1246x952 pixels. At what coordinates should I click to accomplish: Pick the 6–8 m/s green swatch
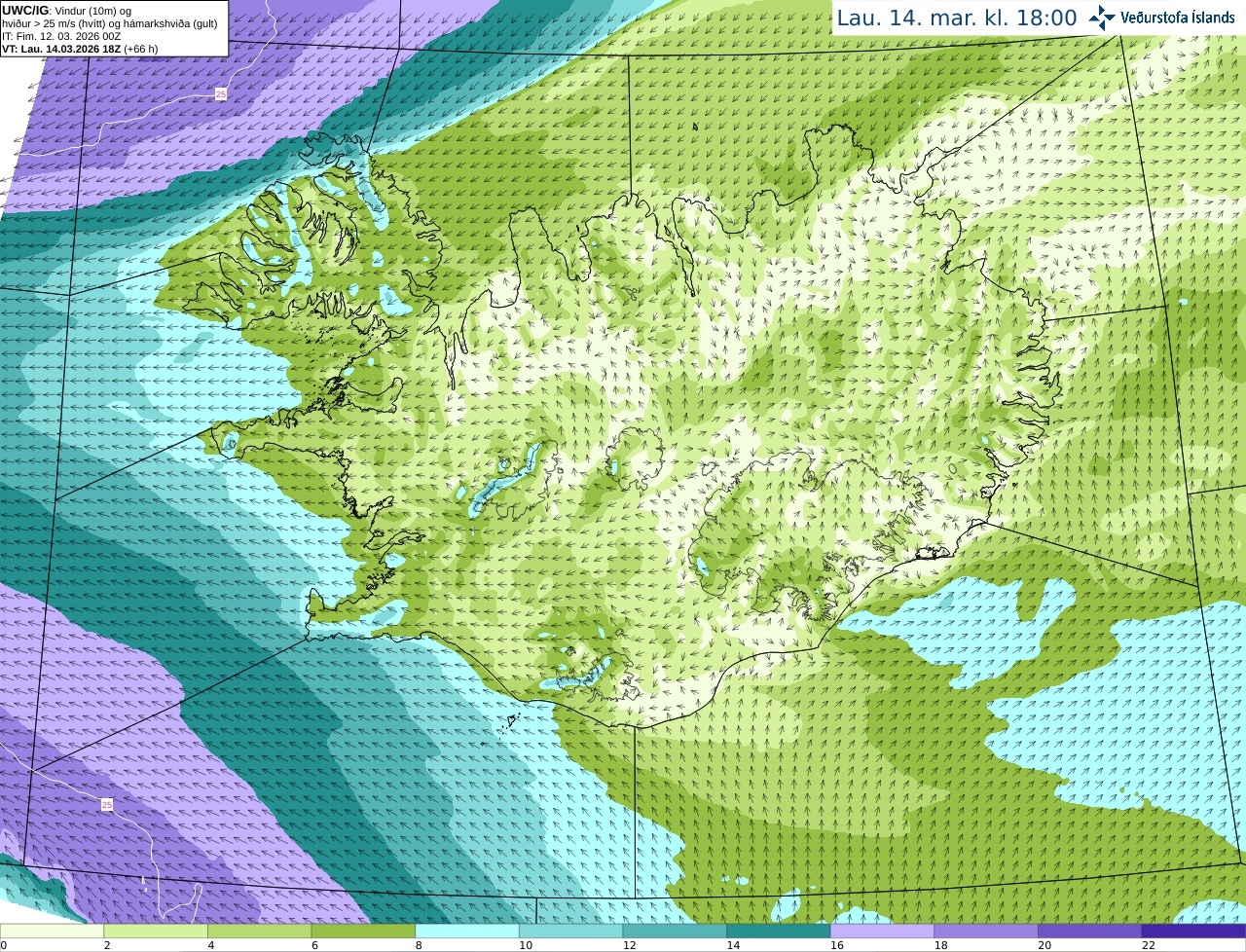click(x=363, y=931)
